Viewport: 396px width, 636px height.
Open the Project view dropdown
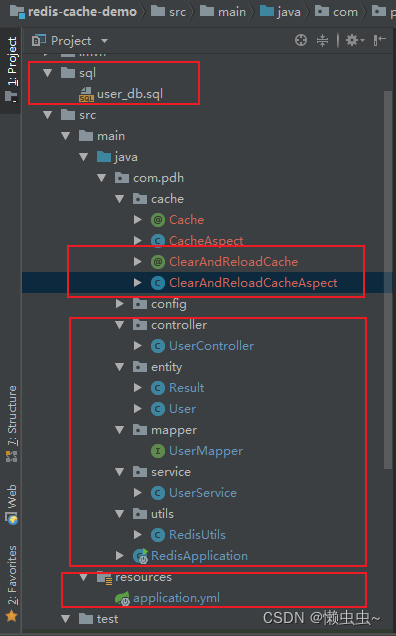[104, 41]
